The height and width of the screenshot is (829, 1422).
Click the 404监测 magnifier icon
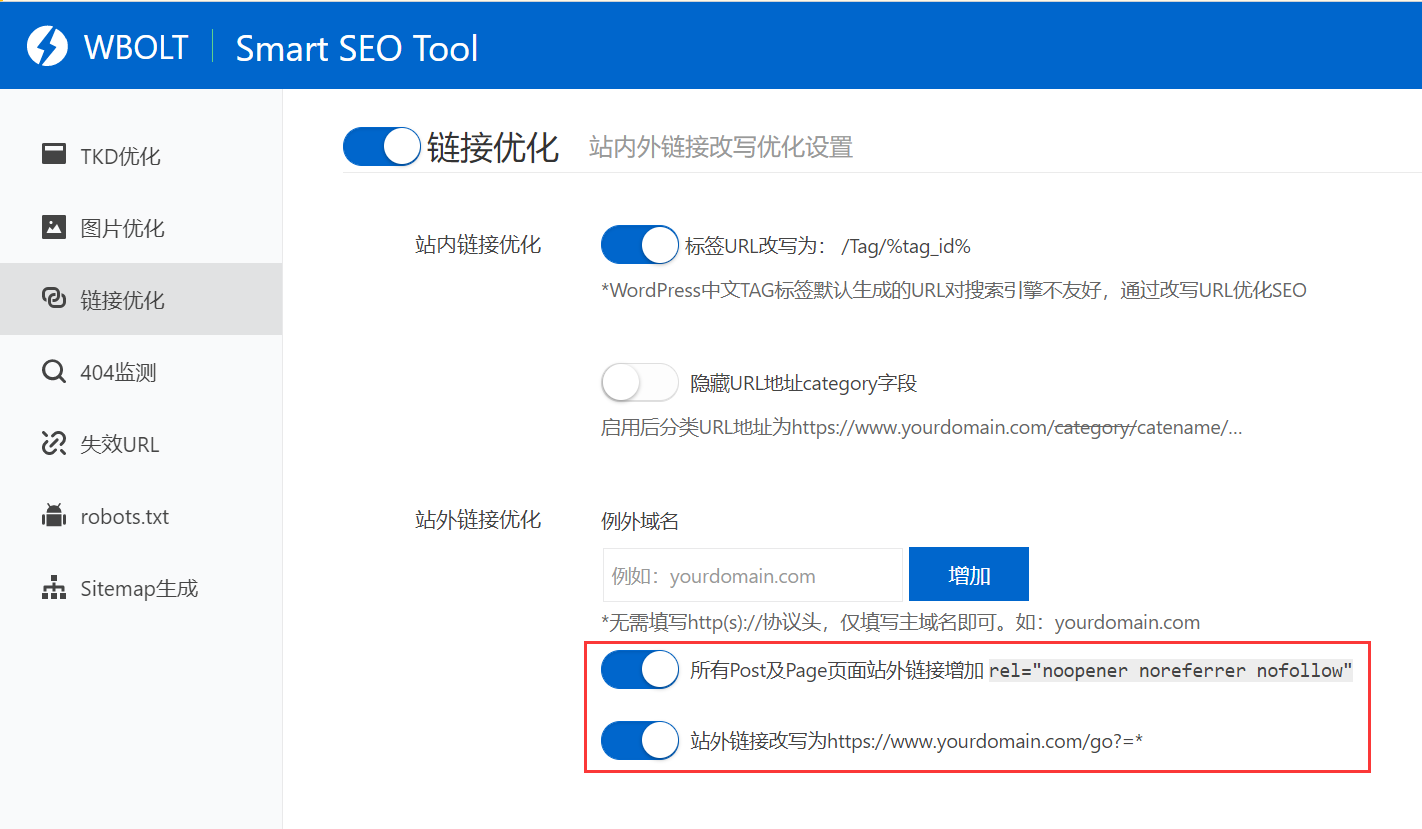tap(54, 371)
